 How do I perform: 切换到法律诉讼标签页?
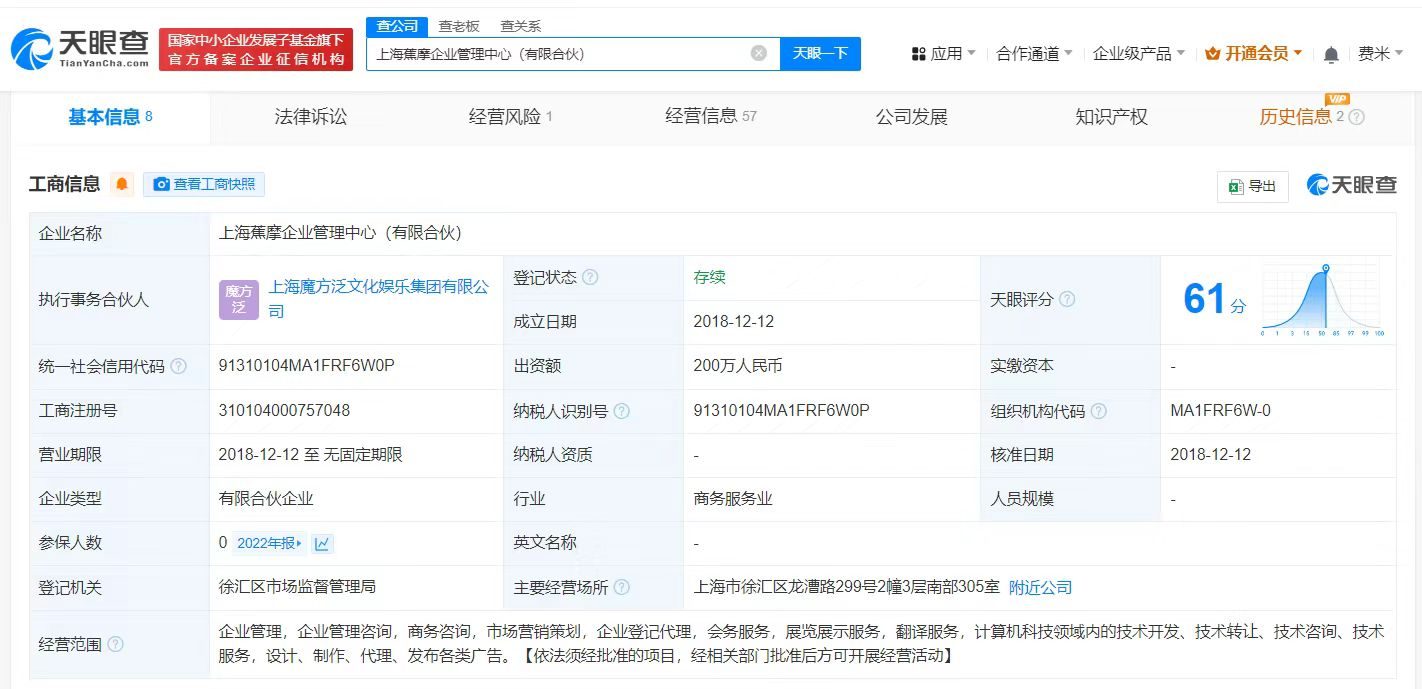310,116
